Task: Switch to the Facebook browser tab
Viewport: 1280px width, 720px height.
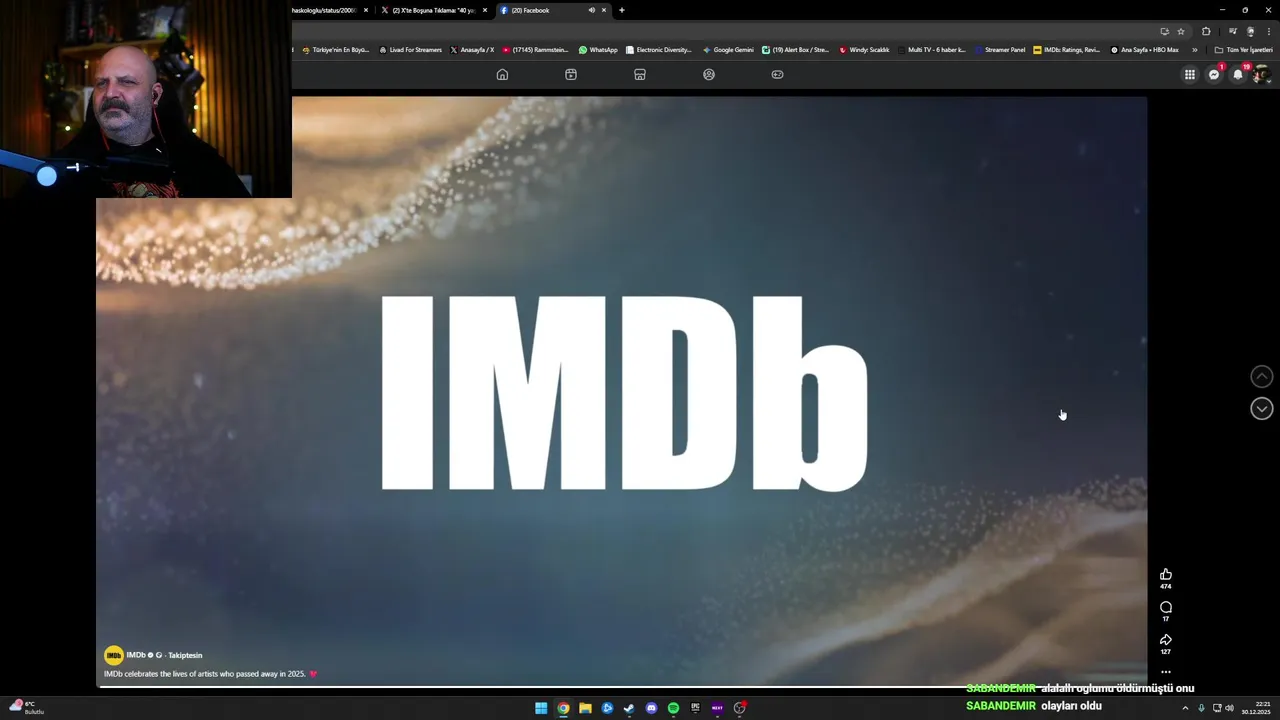Action: click(x=553, y=10)
